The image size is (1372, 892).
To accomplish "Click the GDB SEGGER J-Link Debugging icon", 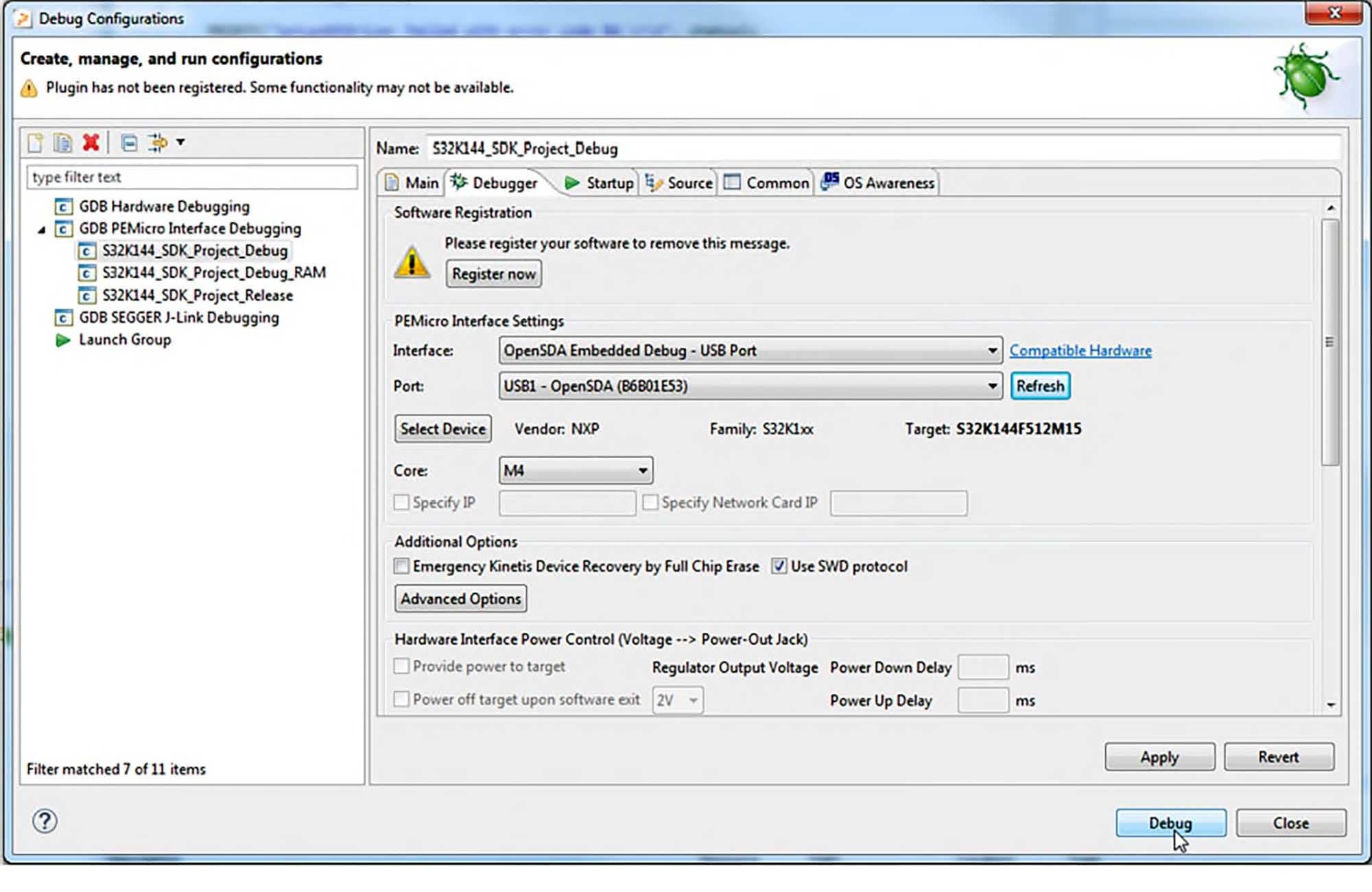I will [x=63, y=317].
